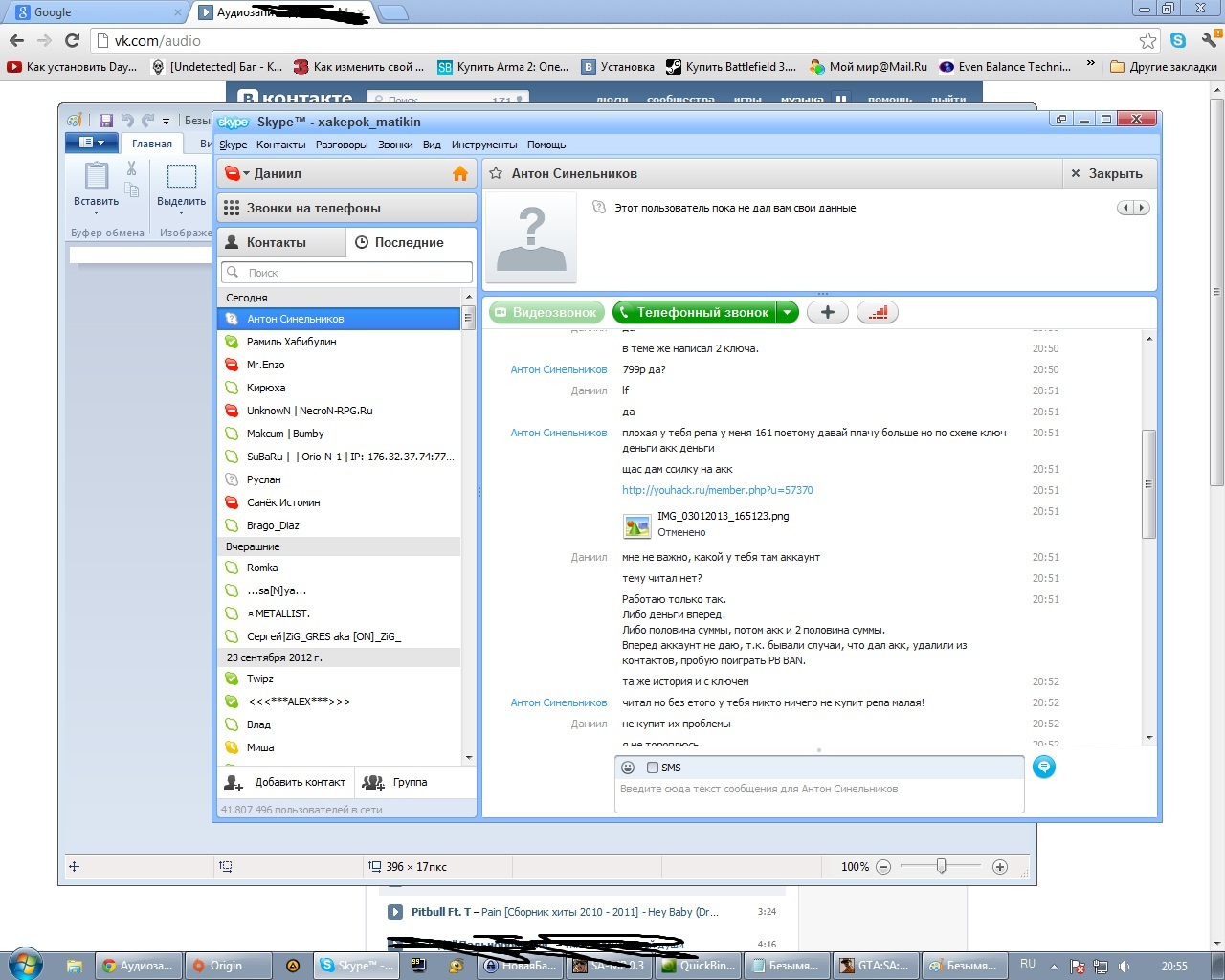1225x980 pixels.
Task: Select Paint Главная ribbon tab
Action: point(152,144)
